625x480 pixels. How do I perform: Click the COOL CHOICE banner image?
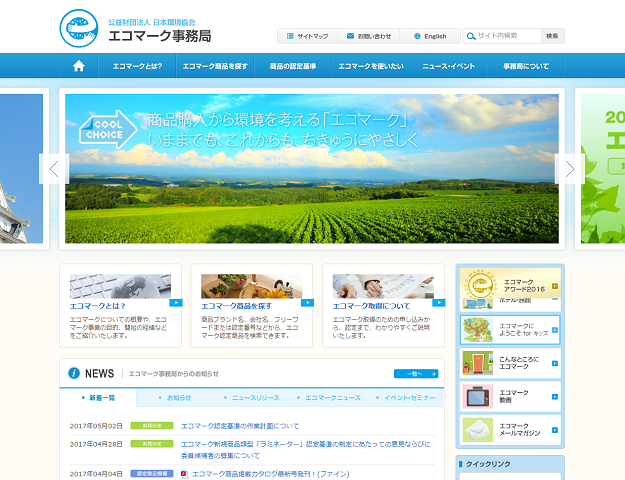click(312, 169)
